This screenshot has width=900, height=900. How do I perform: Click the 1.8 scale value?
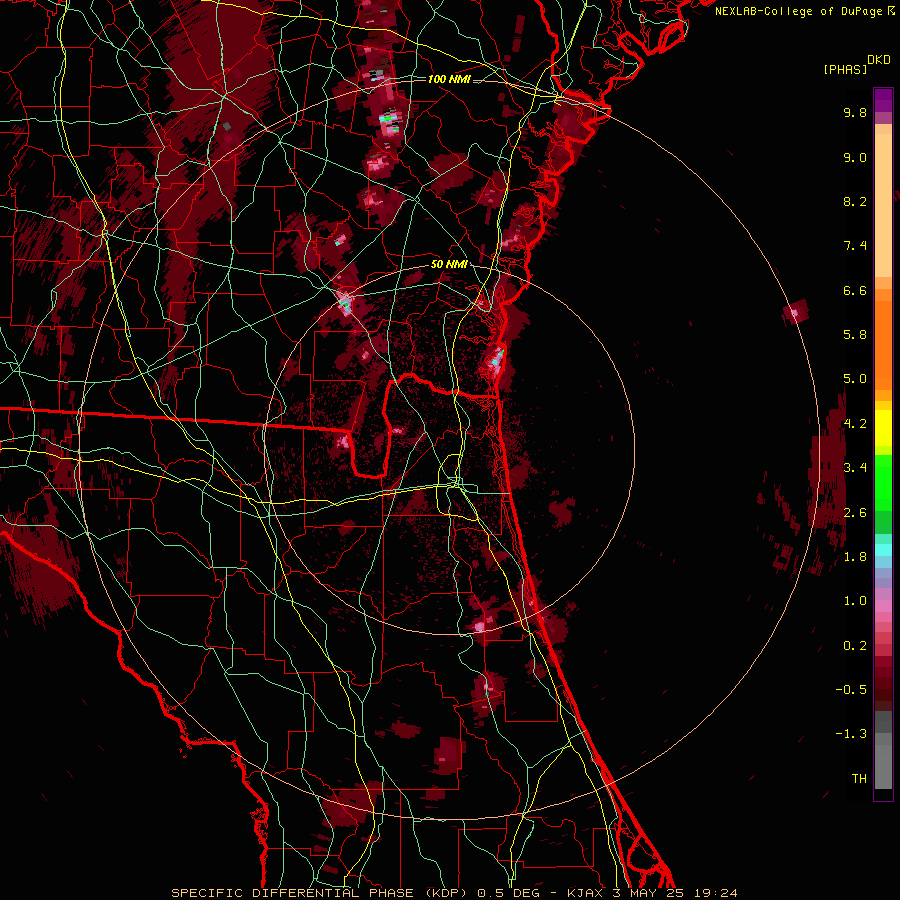pos(855,557)
